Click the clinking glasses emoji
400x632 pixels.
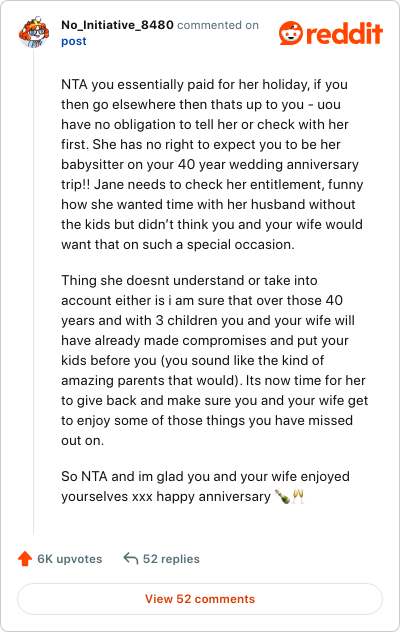coord(298,496)
